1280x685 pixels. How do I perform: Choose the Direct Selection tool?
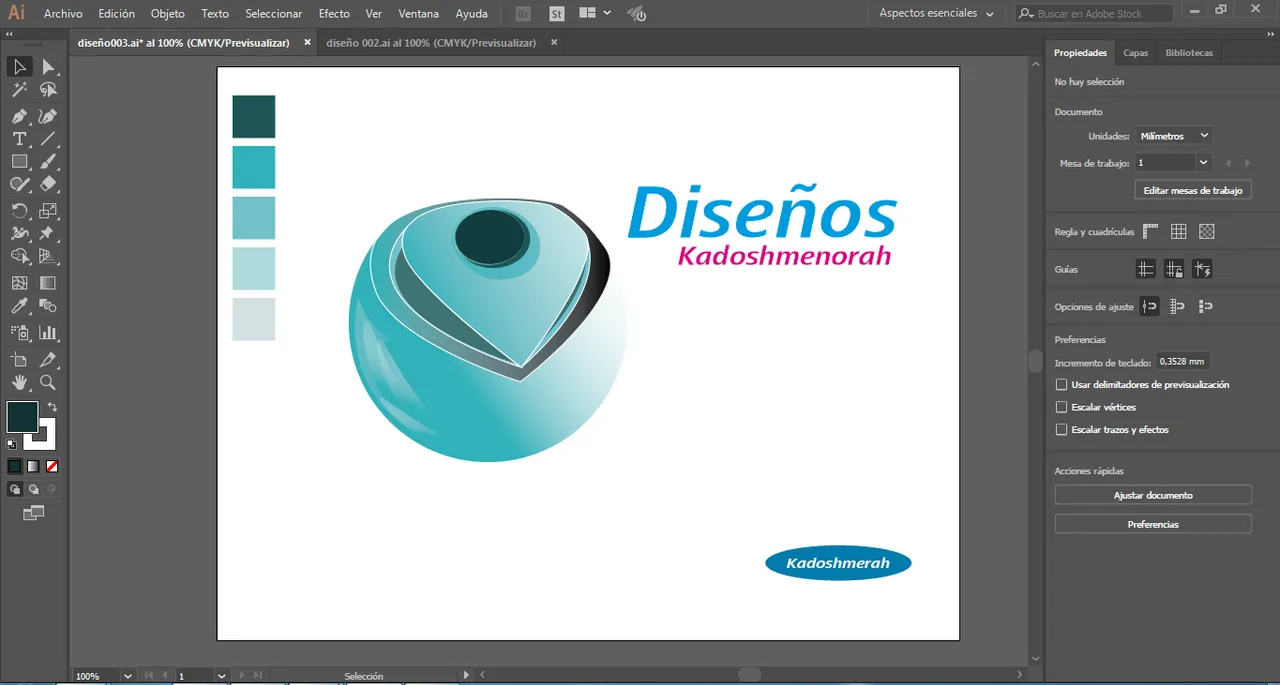[x=48, y=67]
